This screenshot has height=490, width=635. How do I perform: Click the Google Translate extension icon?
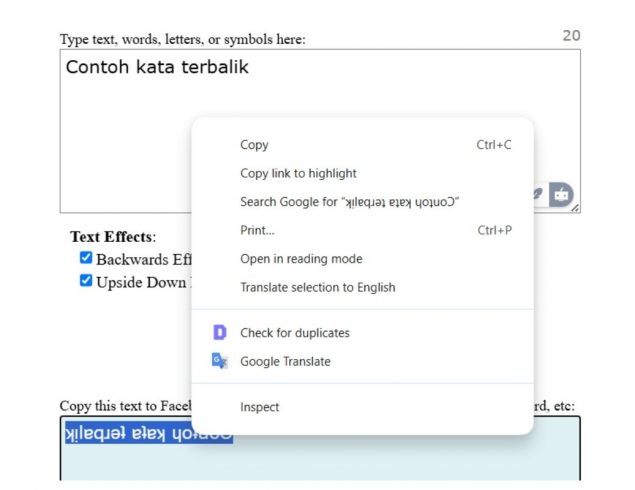(220, 361)
